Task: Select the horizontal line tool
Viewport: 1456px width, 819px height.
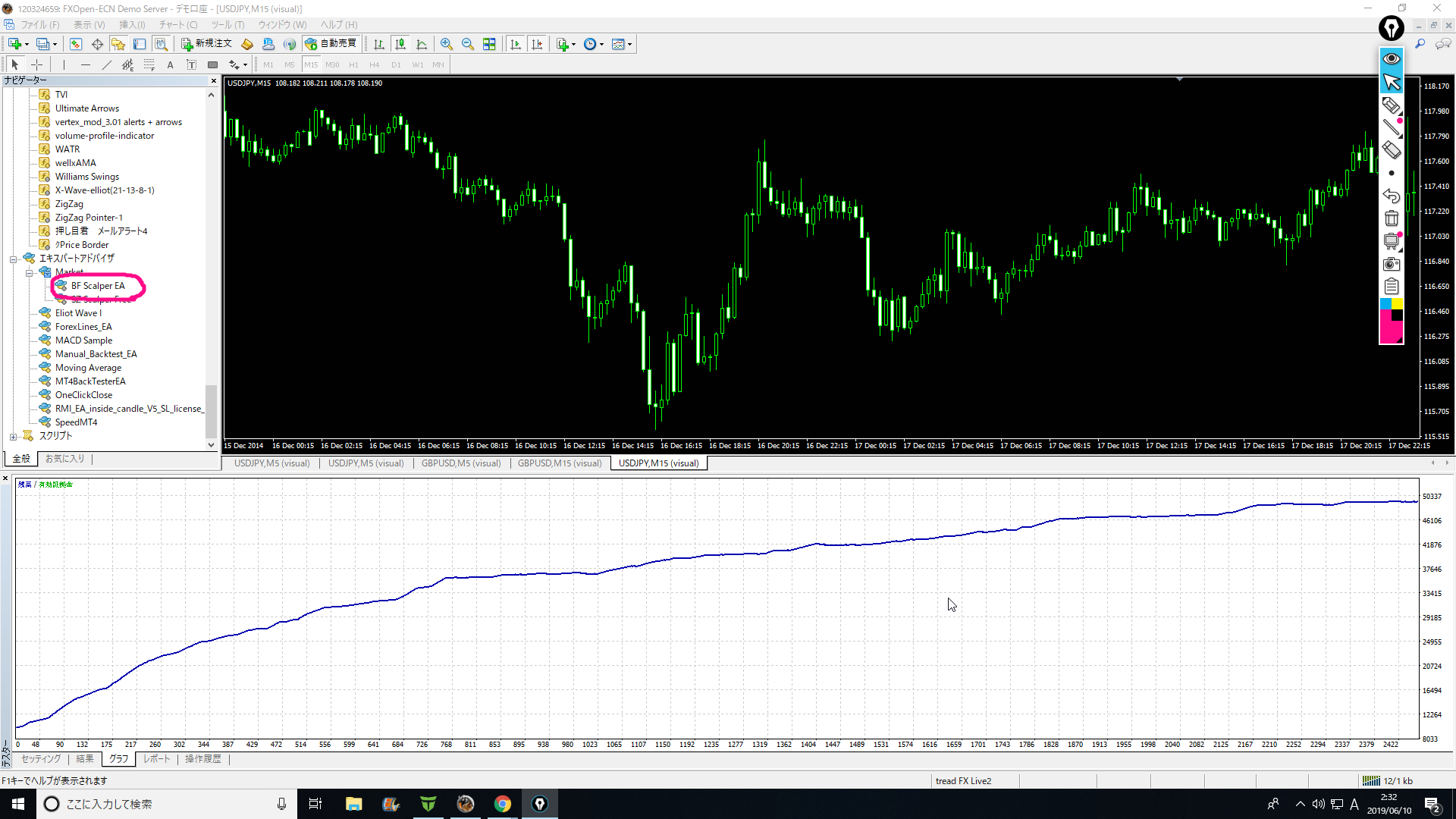Action: click(x=86, y=64)
